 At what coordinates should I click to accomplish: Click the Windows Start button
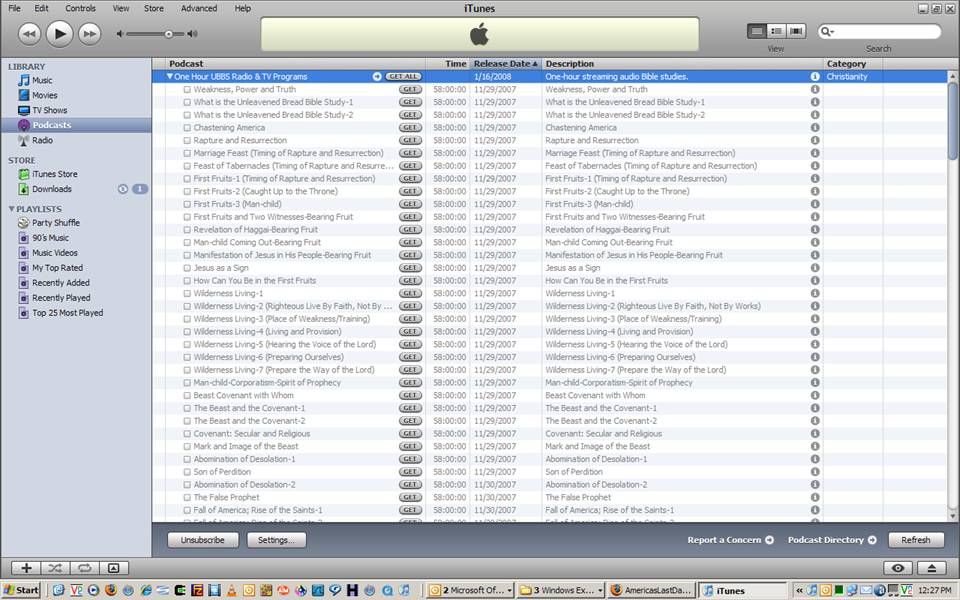coord(21,590)
